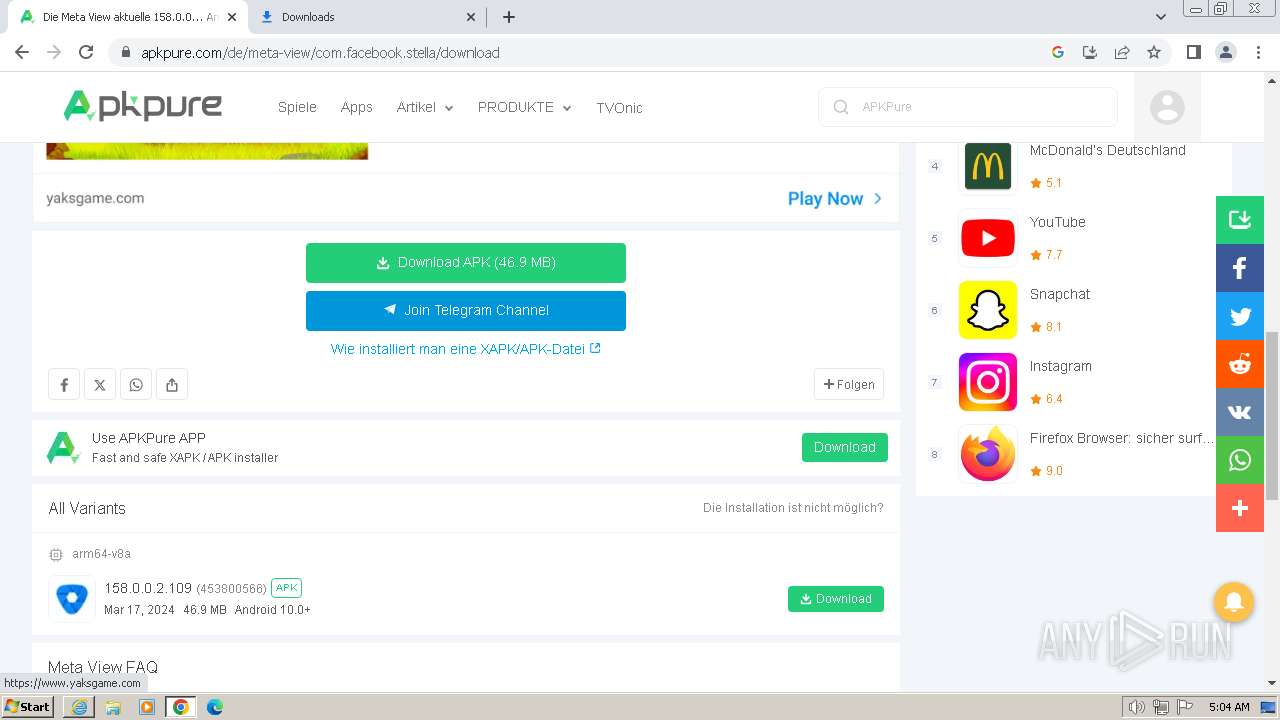Viewport: 1280px width, 720px height.
Task: Open Windows Start menu
Action: (x=28, y=706)
